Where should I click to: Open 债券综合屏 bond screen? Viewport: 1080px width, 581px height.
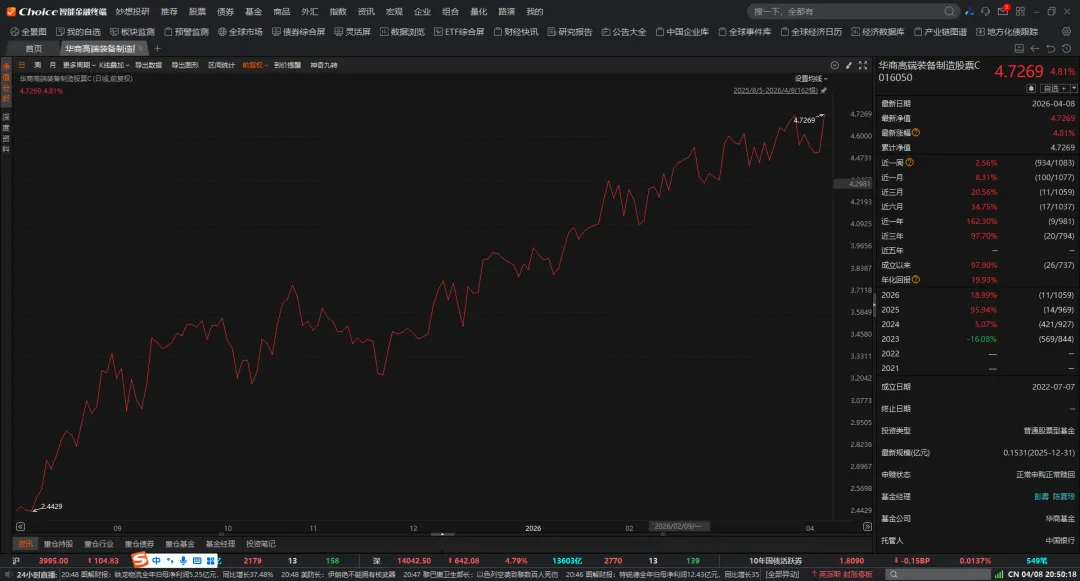coord(298,32)
